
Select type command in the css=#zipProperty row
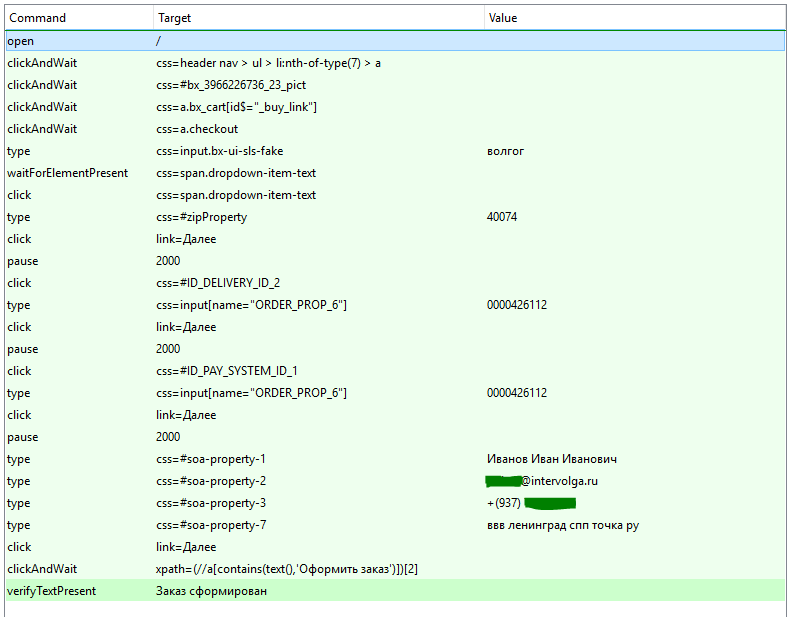tap(18, 217)
